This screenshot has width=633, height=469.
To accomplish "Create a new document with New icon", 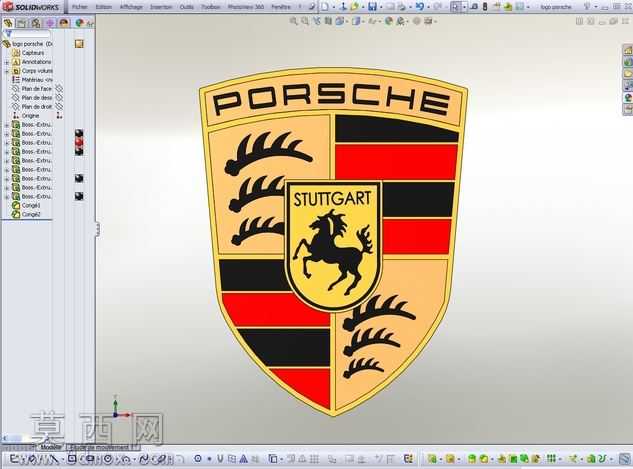I will click(325, 7).
